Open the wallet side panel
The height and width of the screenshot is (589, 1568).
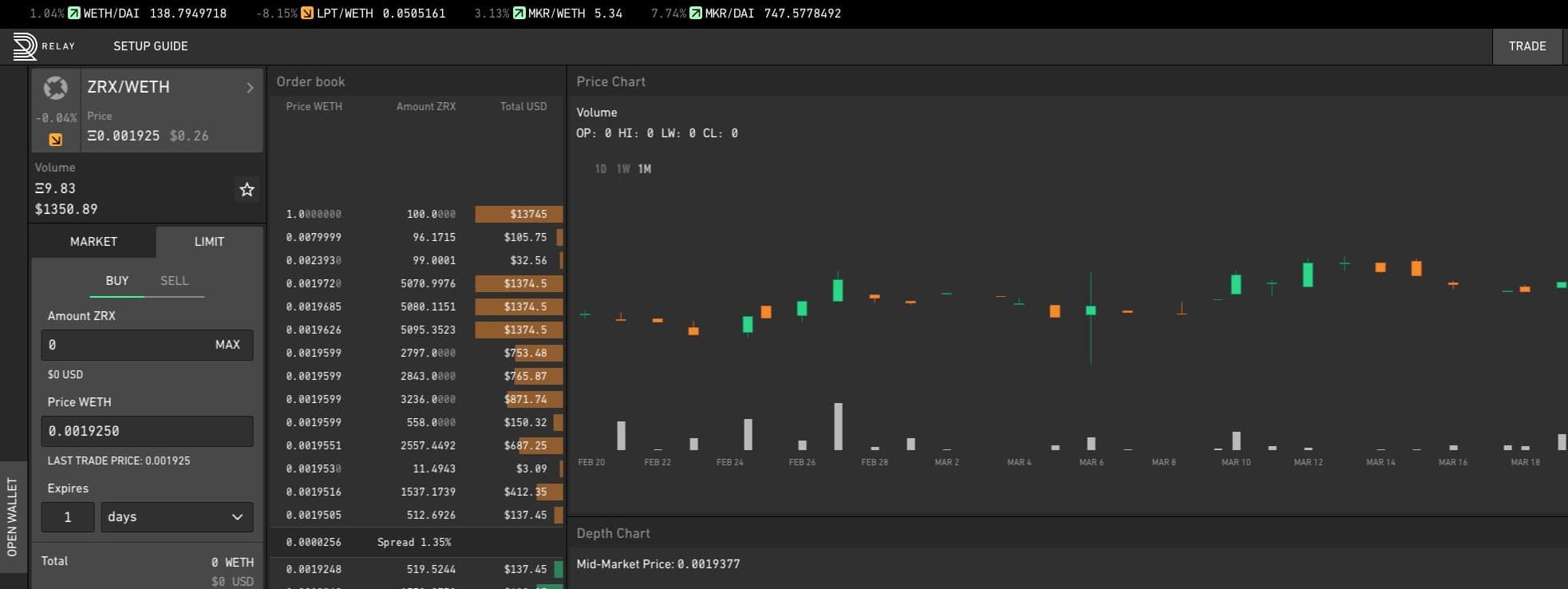(x=13, y=516)
